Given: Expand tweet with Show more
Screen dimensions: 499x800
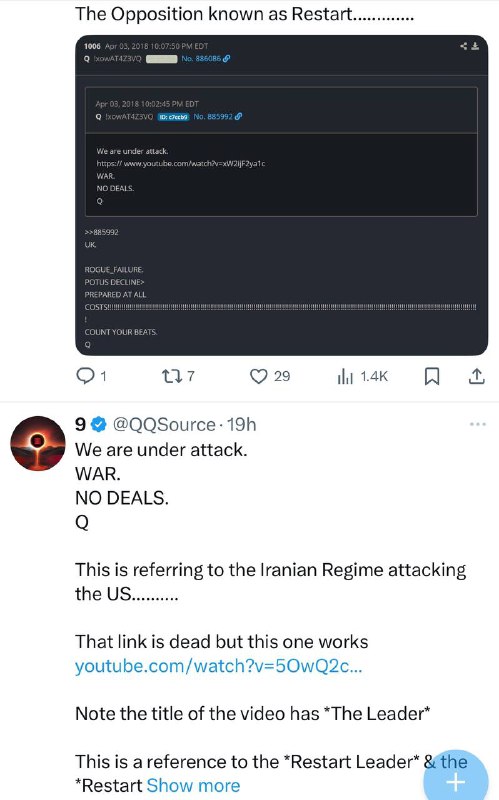Looking at the screenshot, I should (x=193, y=786).
